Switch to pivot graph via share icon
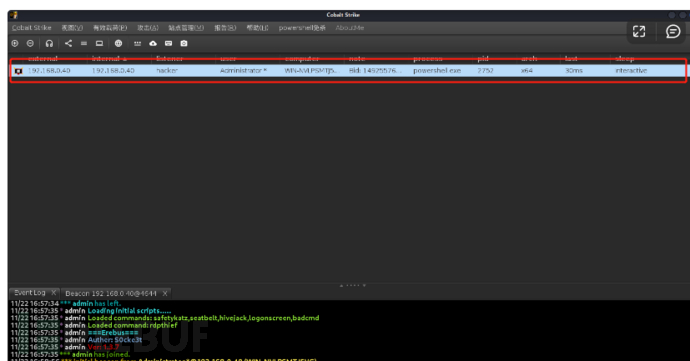 [68, 43]
